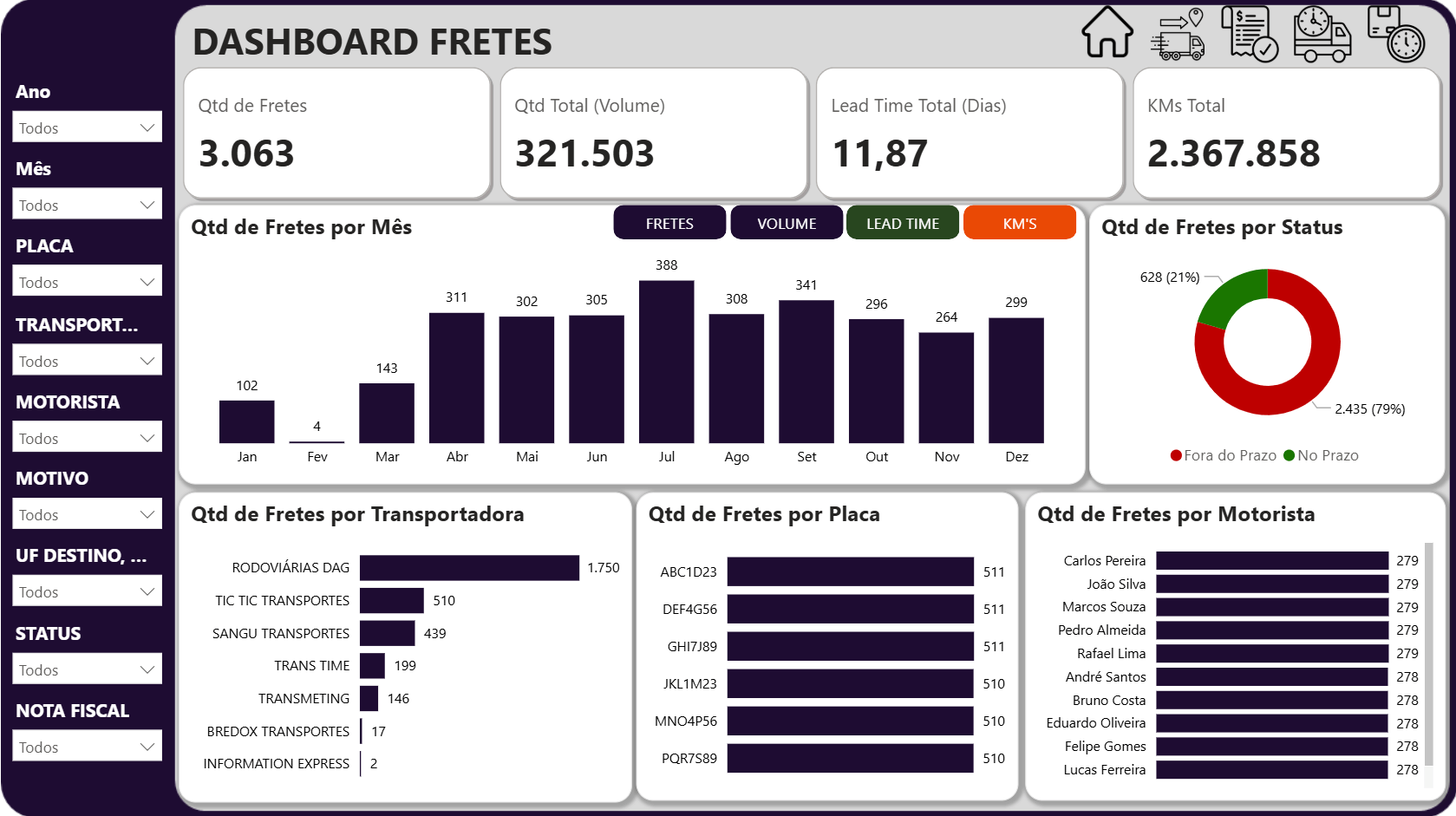Expand the STATUS slicer dropdown

point(87,669)
